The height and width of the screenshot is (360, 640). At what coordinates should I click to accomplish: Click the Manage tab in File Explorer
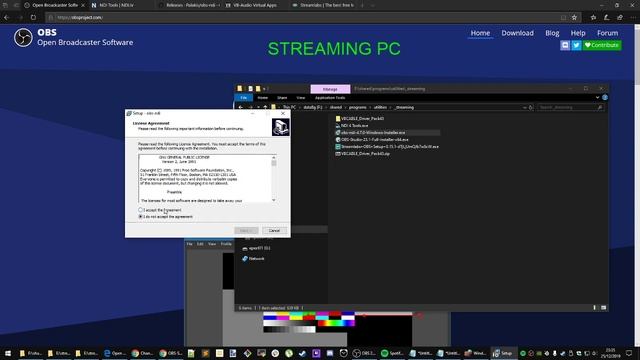pyautogui.click(x=330, y=89)
